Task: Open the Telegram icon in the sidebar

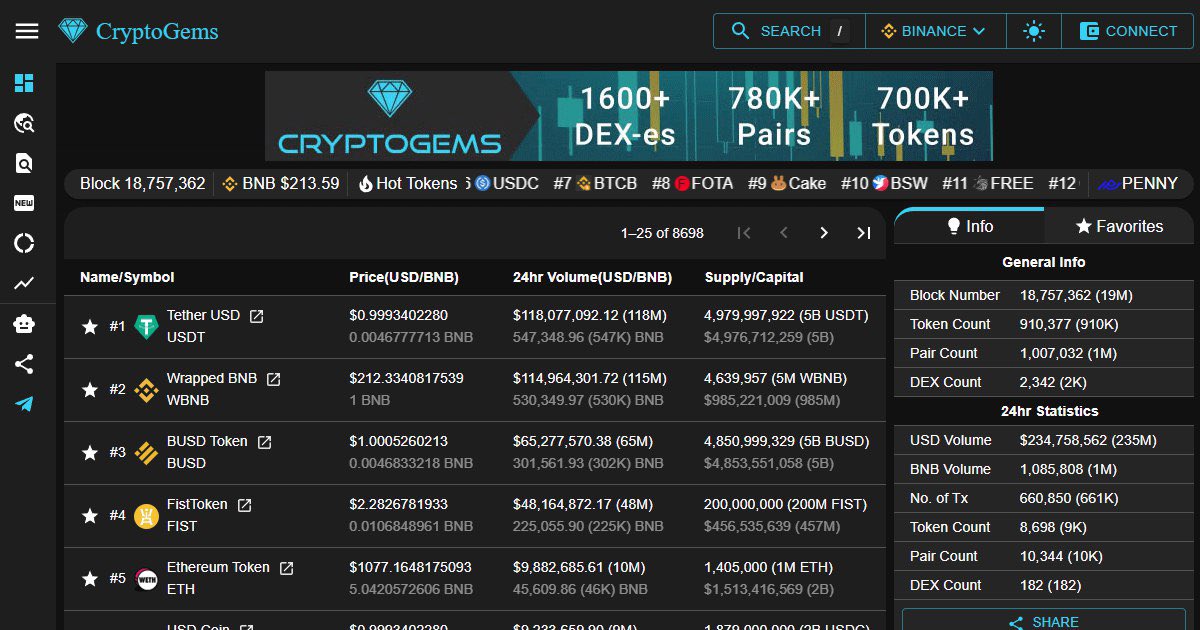Action: [x=26, y=403]
